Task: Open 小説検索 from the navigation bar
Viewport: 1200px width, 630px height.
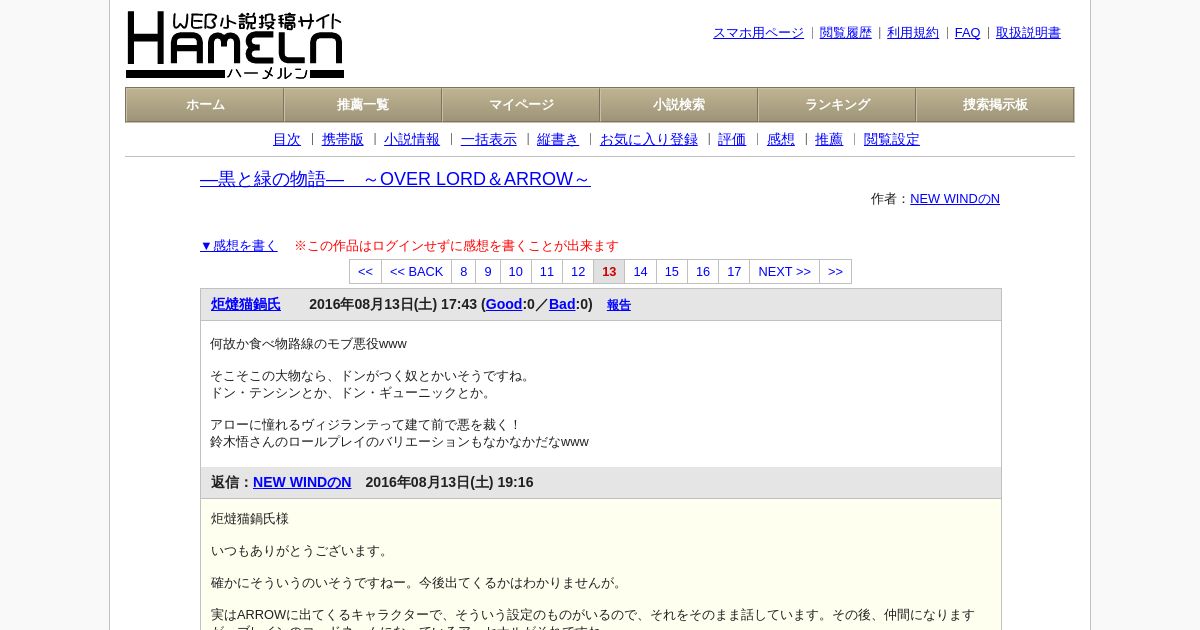Action: click(x=679, y=105)
